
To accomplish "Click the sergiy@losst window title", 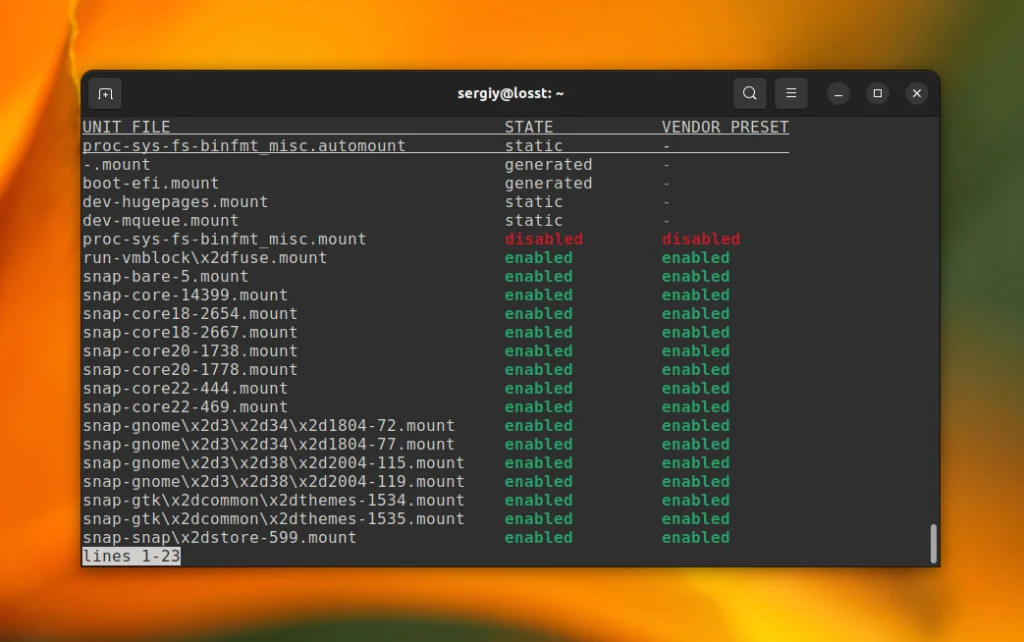I will coord(510,93).
